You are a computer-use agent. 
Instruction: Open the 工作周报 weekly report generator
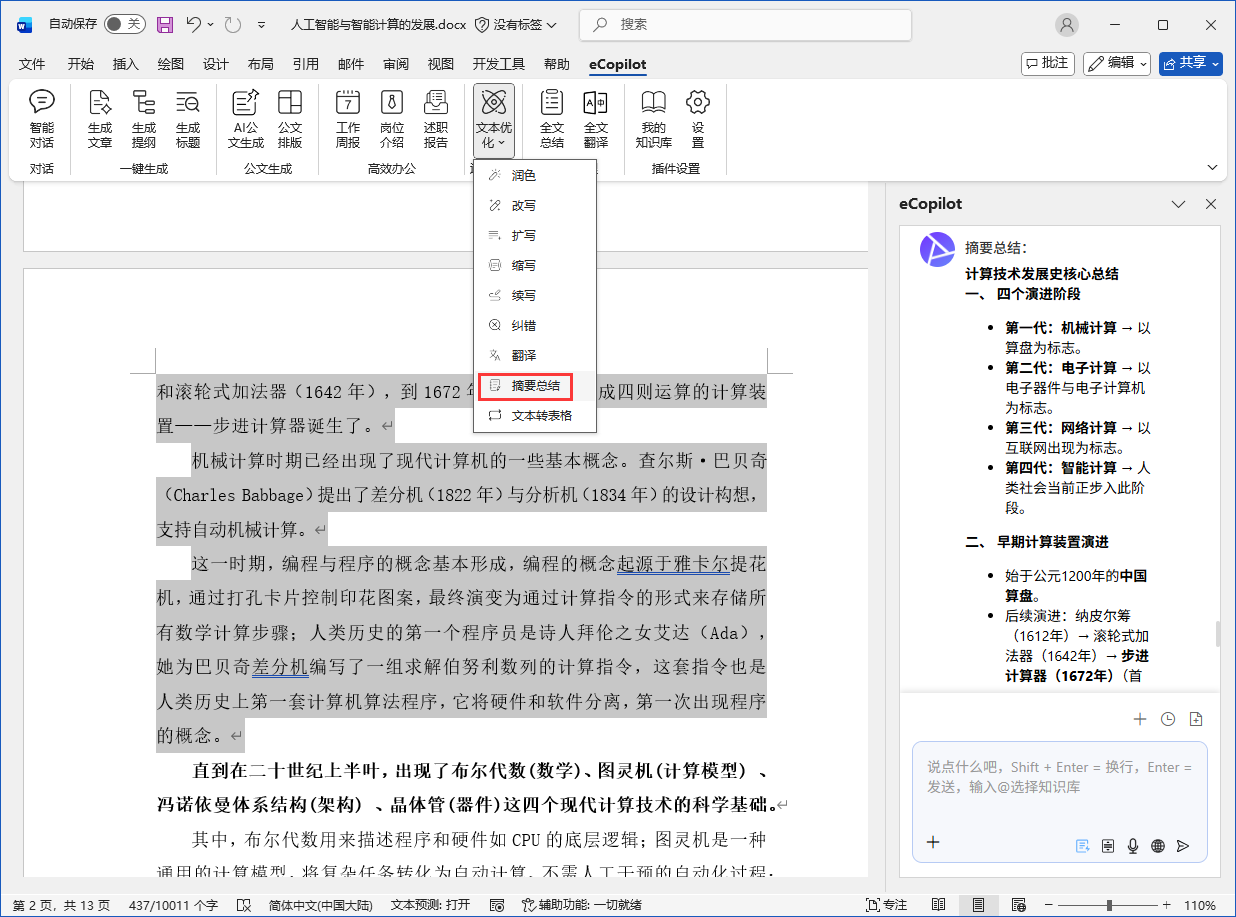click(348, 119)
